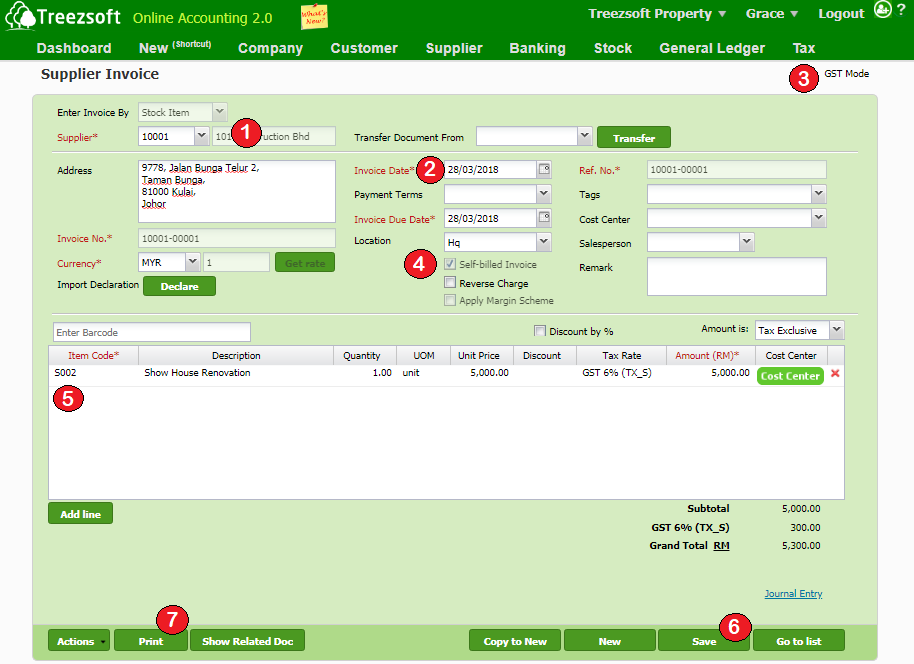Click the Show Related Doc button

pos(247,641)
